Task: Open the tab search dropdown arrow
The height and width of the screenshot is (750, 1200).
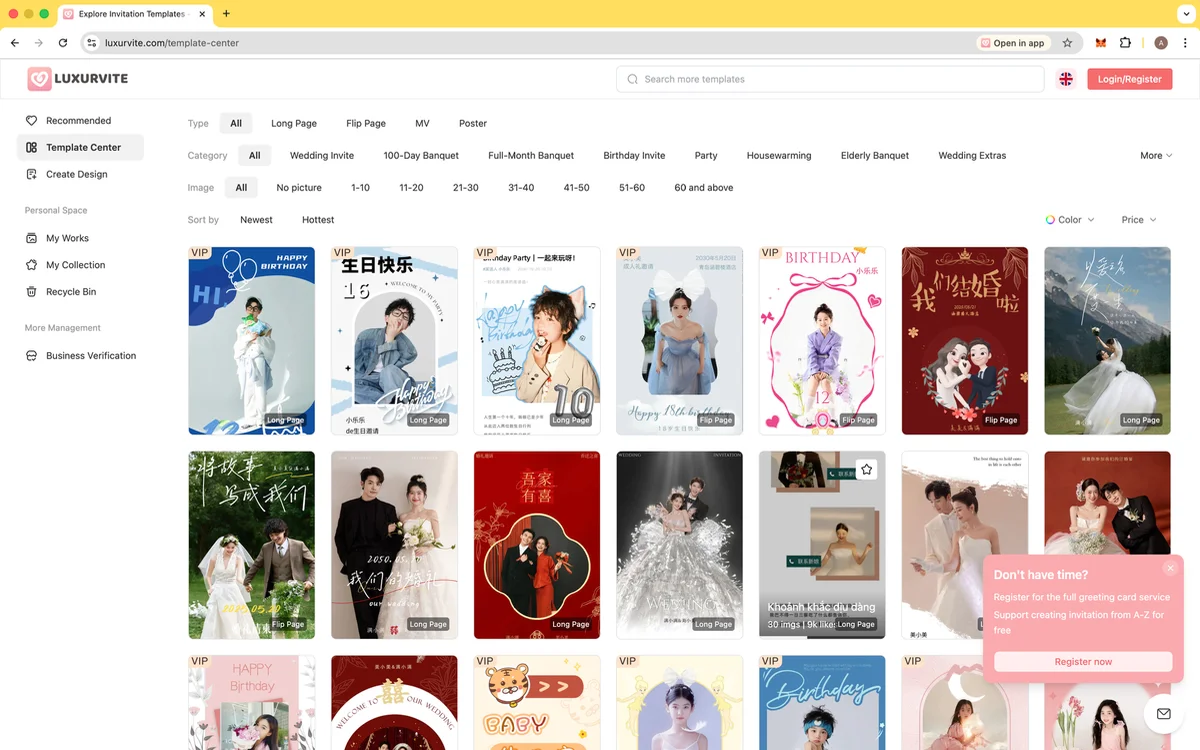Action: [x=1186, y=14]
